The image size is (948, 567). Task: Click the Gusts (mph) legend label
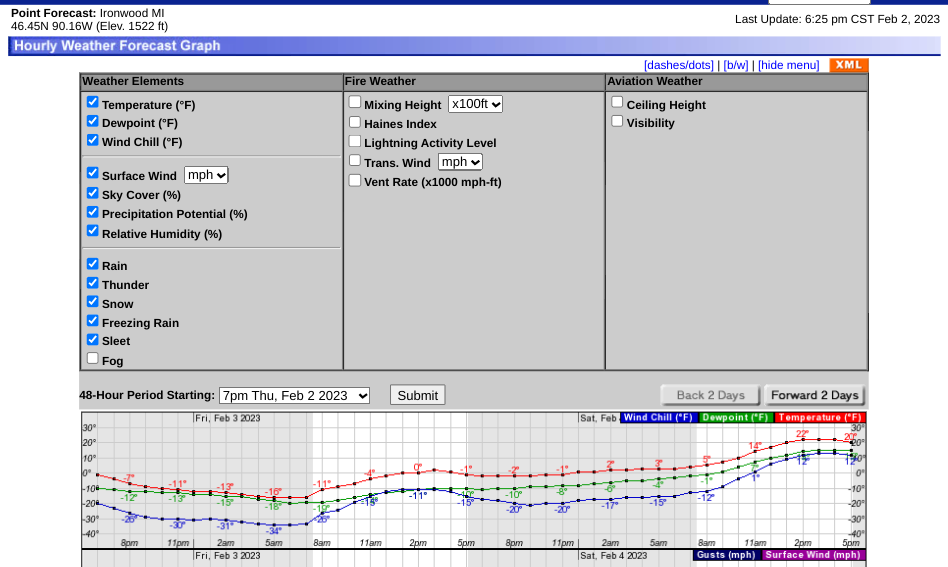726,555
